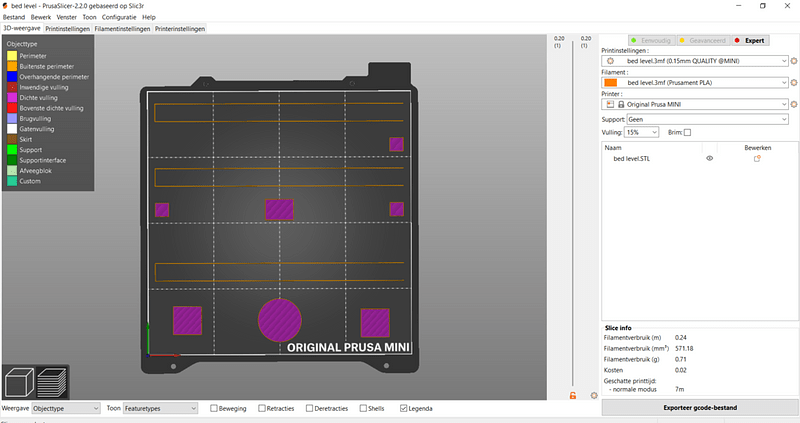Open Support dropdown showing Geen

(x=708, y=119)
